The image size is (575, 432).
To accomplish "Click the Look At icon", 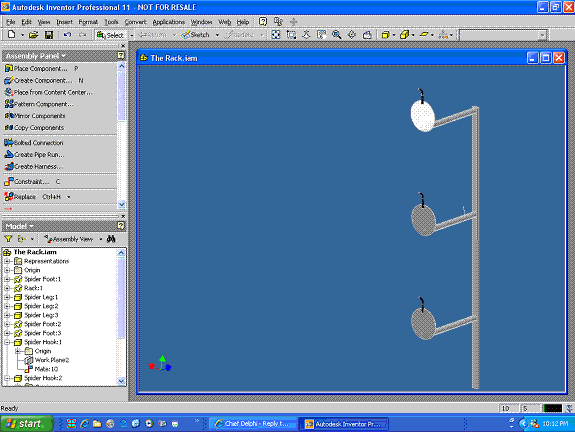I will pyautogui.click(x=367, y=35).
